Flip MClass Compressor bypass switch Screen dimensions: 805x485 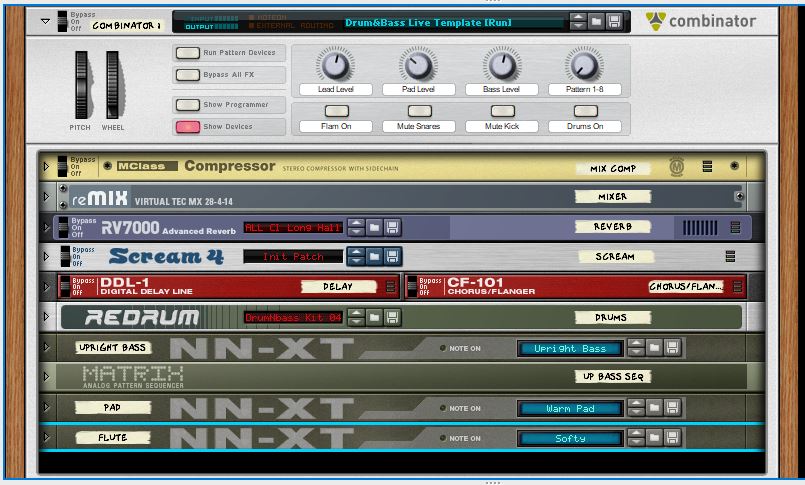(x=62, y=166)
